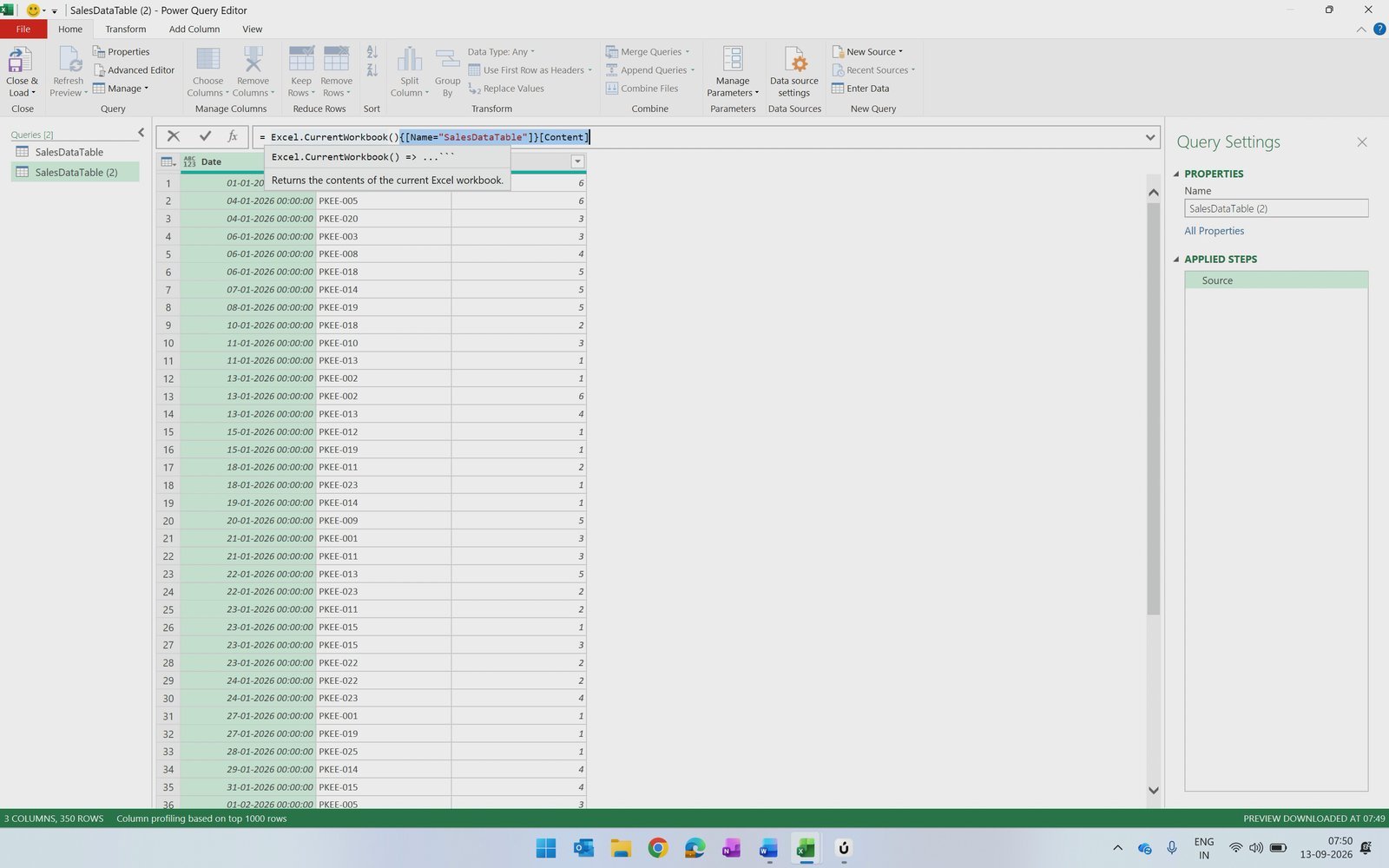Click Group By icon
Image resolution: width=1389 pixels, height=868 pixels.
pos(447,59)
